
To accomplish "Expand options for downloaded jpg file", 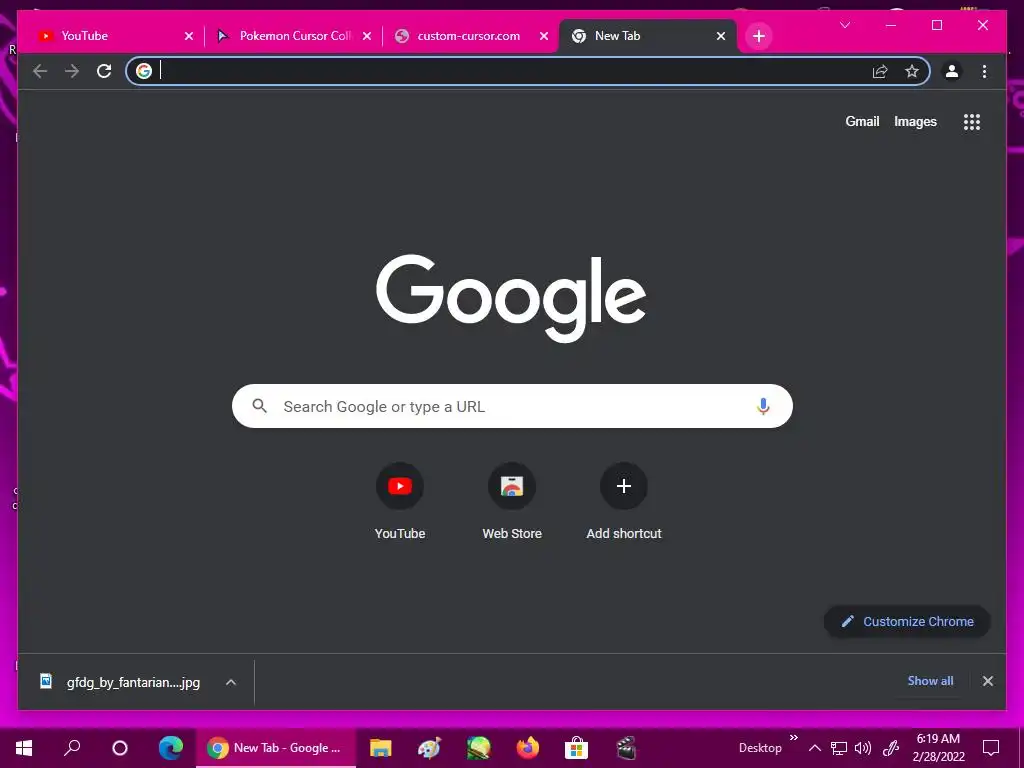I will coord(231,682).
